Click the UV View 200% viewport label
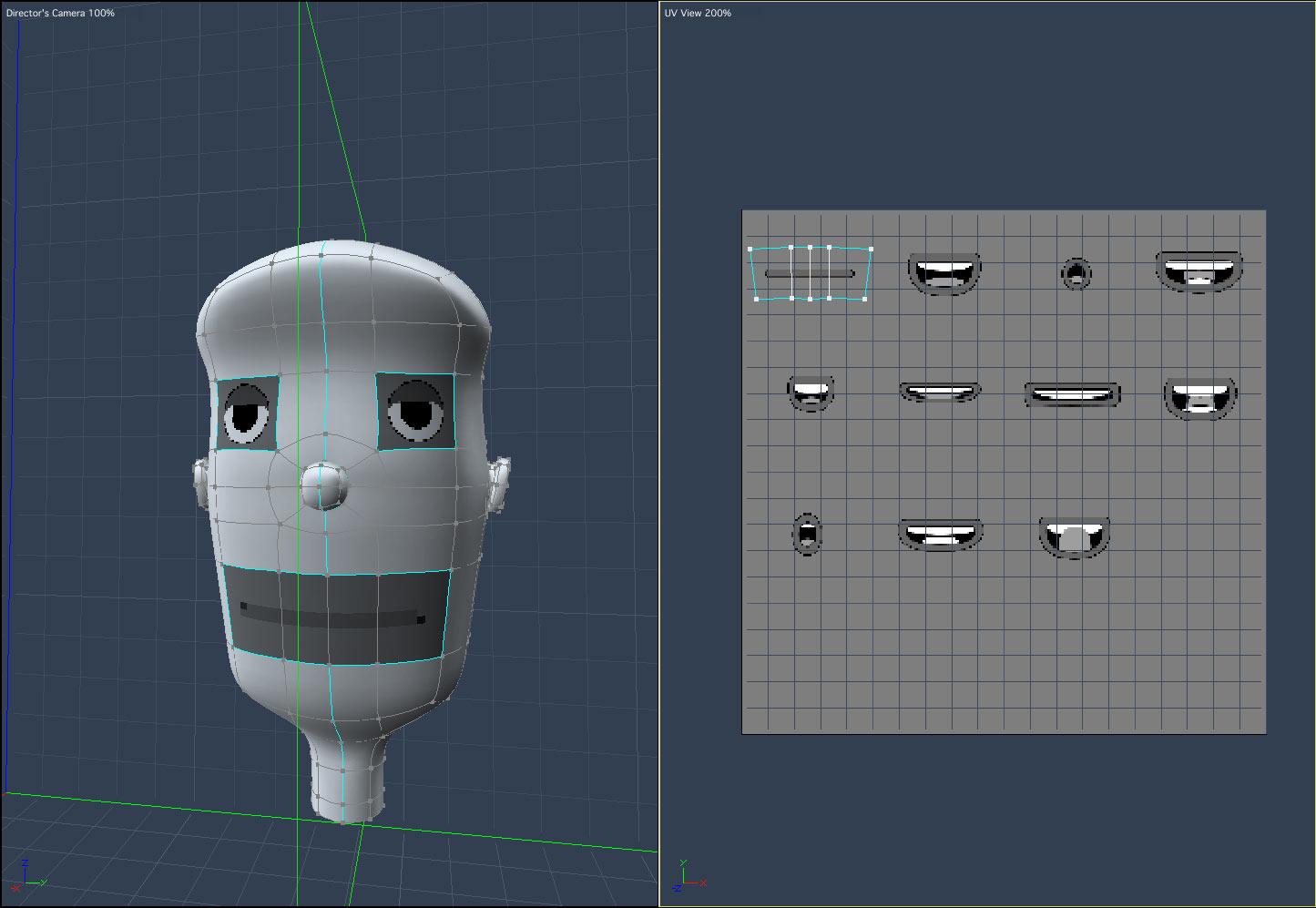Image resolution: width=1316 pixels, height=908 pixels. click(x=699, y=14)
